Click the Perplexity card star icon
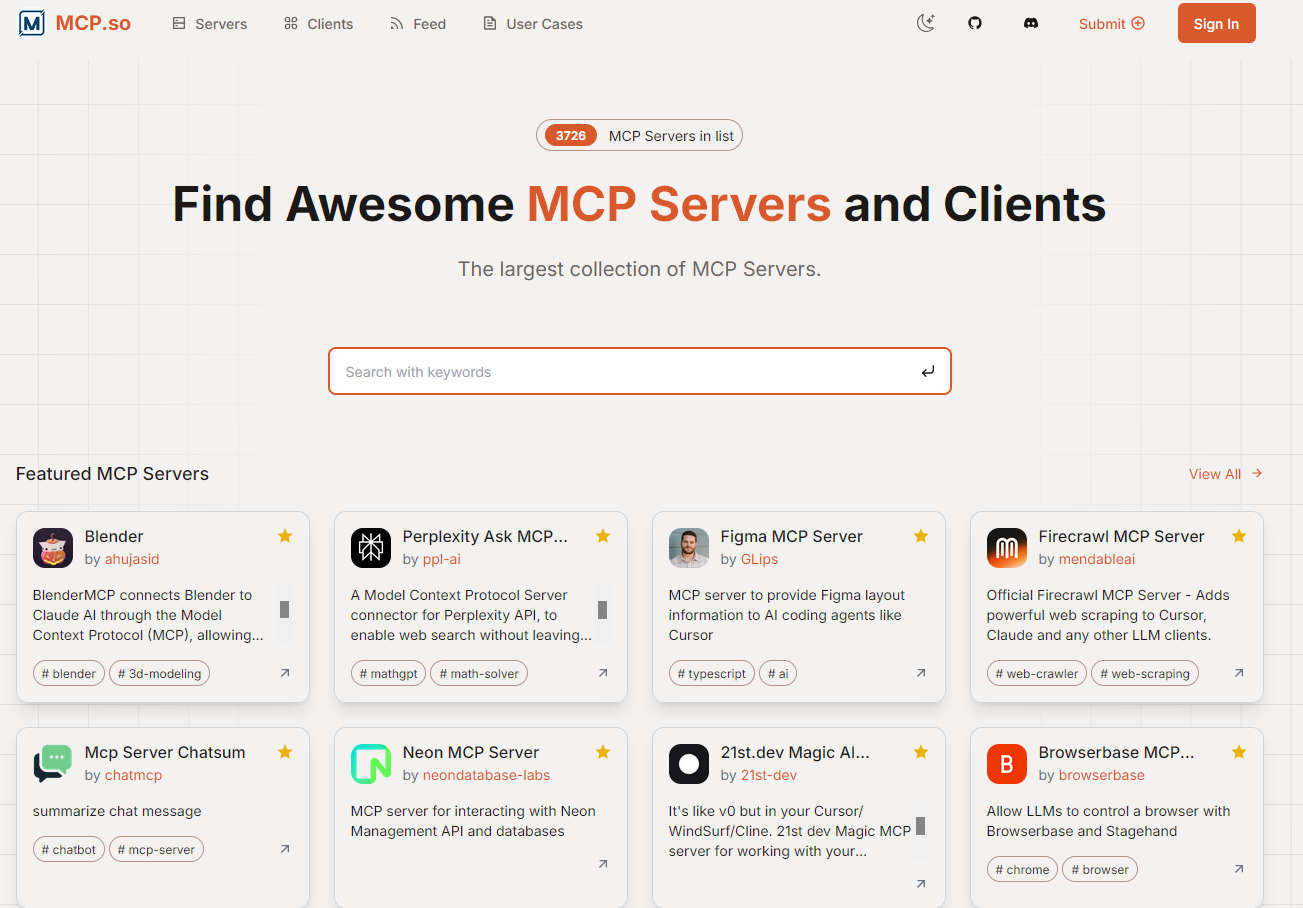This screenshot has width=1303, height=908. [x=603, y=536]
